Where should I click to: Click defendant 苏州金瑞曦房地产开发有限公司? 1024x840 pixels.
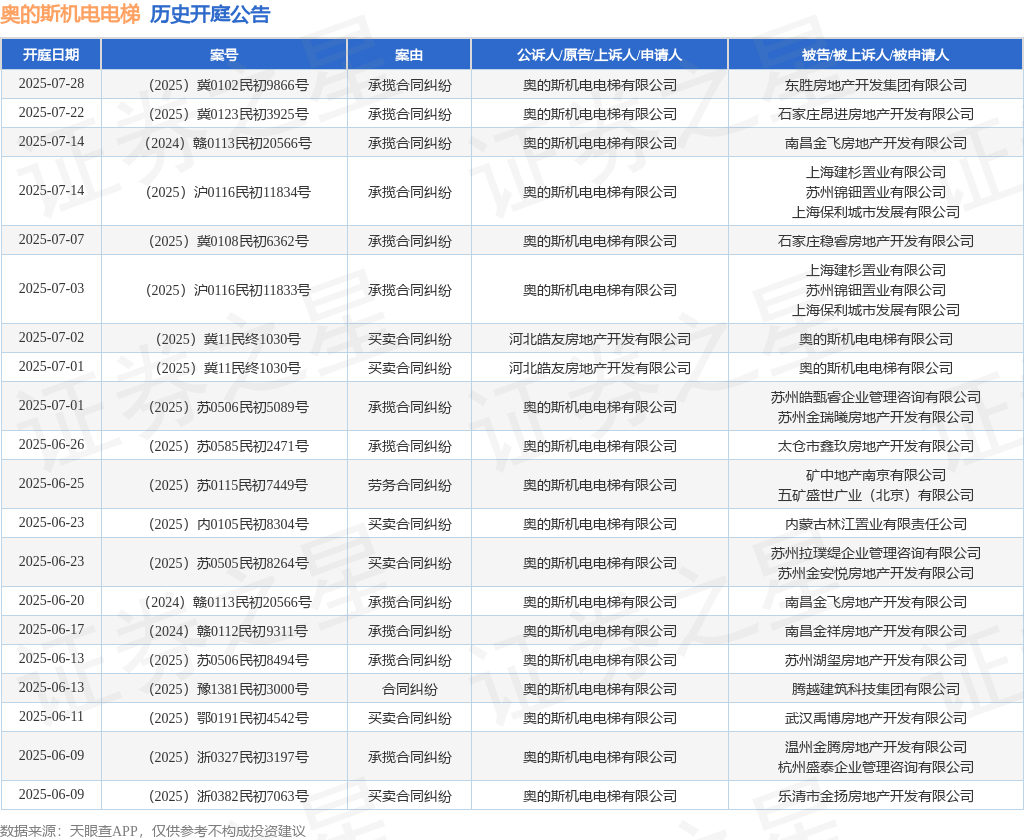[875, 417]
